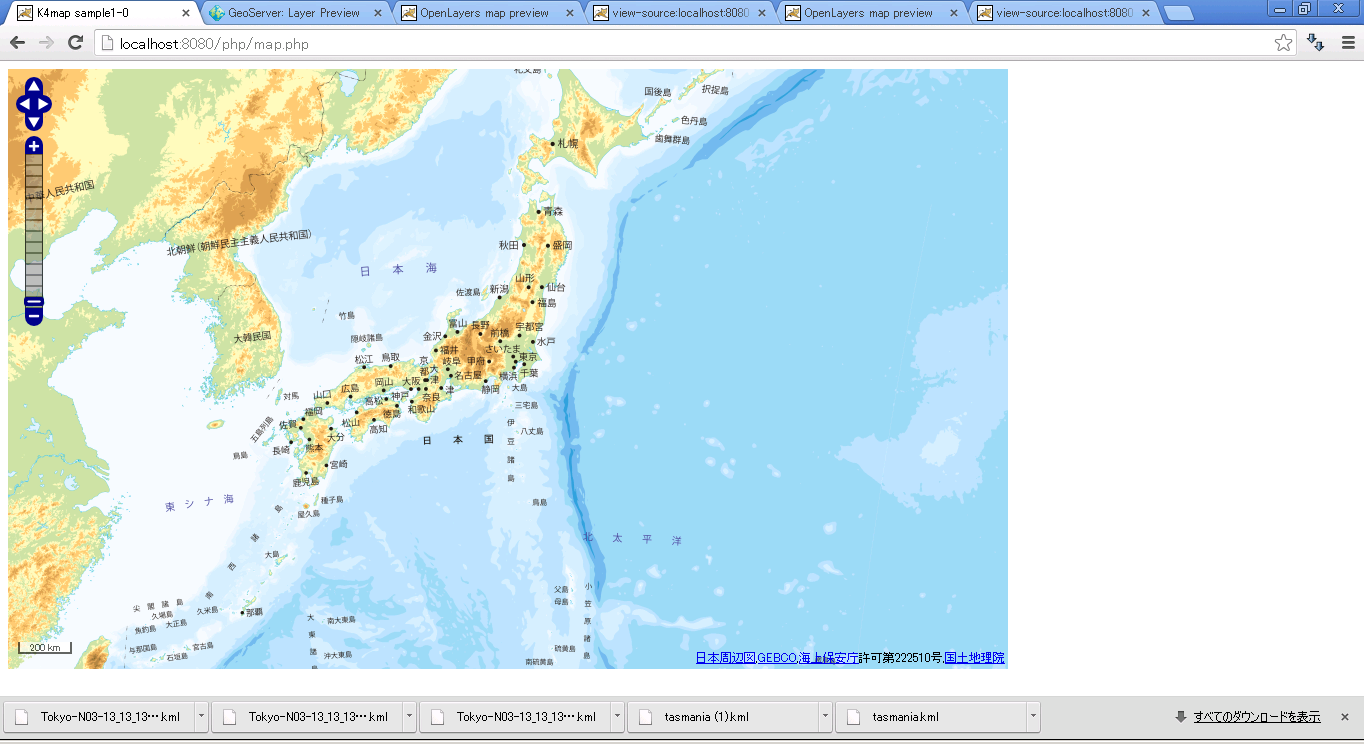The height and width of the screenshot is (744, 1364).
Task: Pan the map north with up arrow
Action: pos(33,86)
